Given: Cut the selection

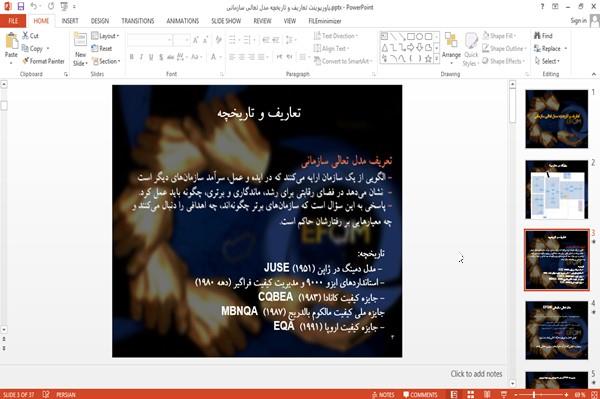Looking at the screenshot, I should coord(30,36).
